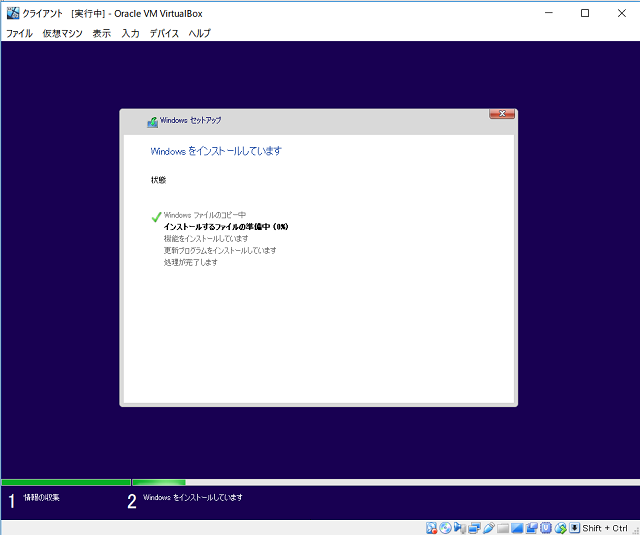Click the mouse integration indicator icon
Screen dimensions: 640x535
(x=560, y=528)
